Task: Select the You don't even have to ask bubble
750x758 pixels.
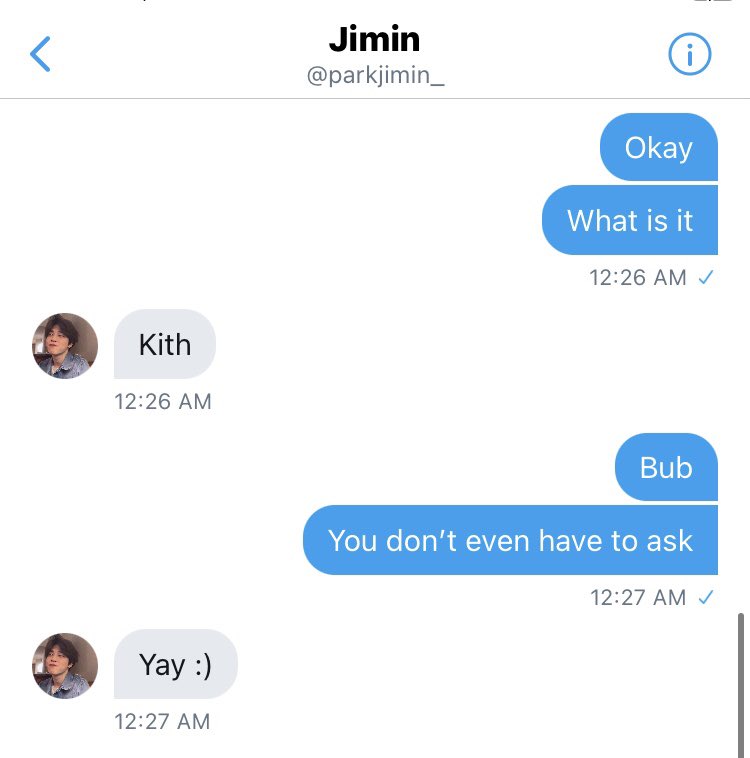Action: (x=510, y=540)
